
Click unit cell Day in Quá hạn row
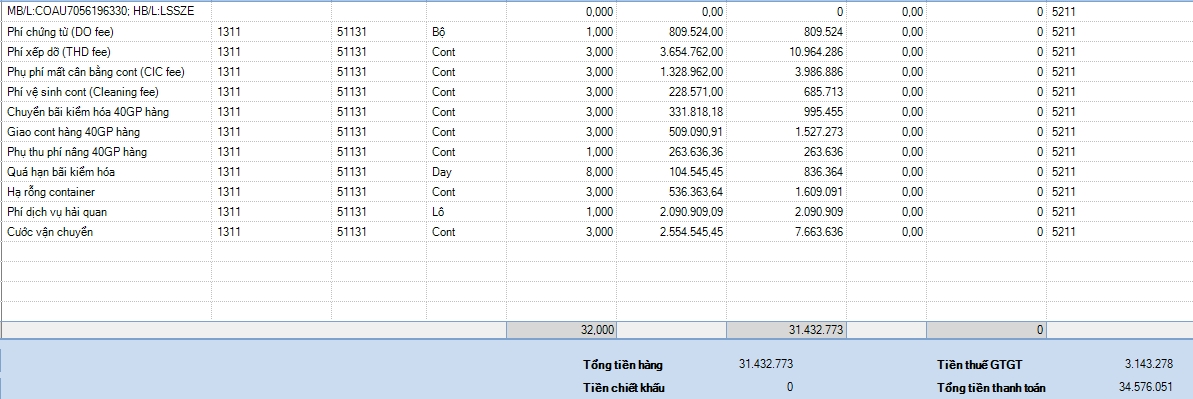(466, 171)
